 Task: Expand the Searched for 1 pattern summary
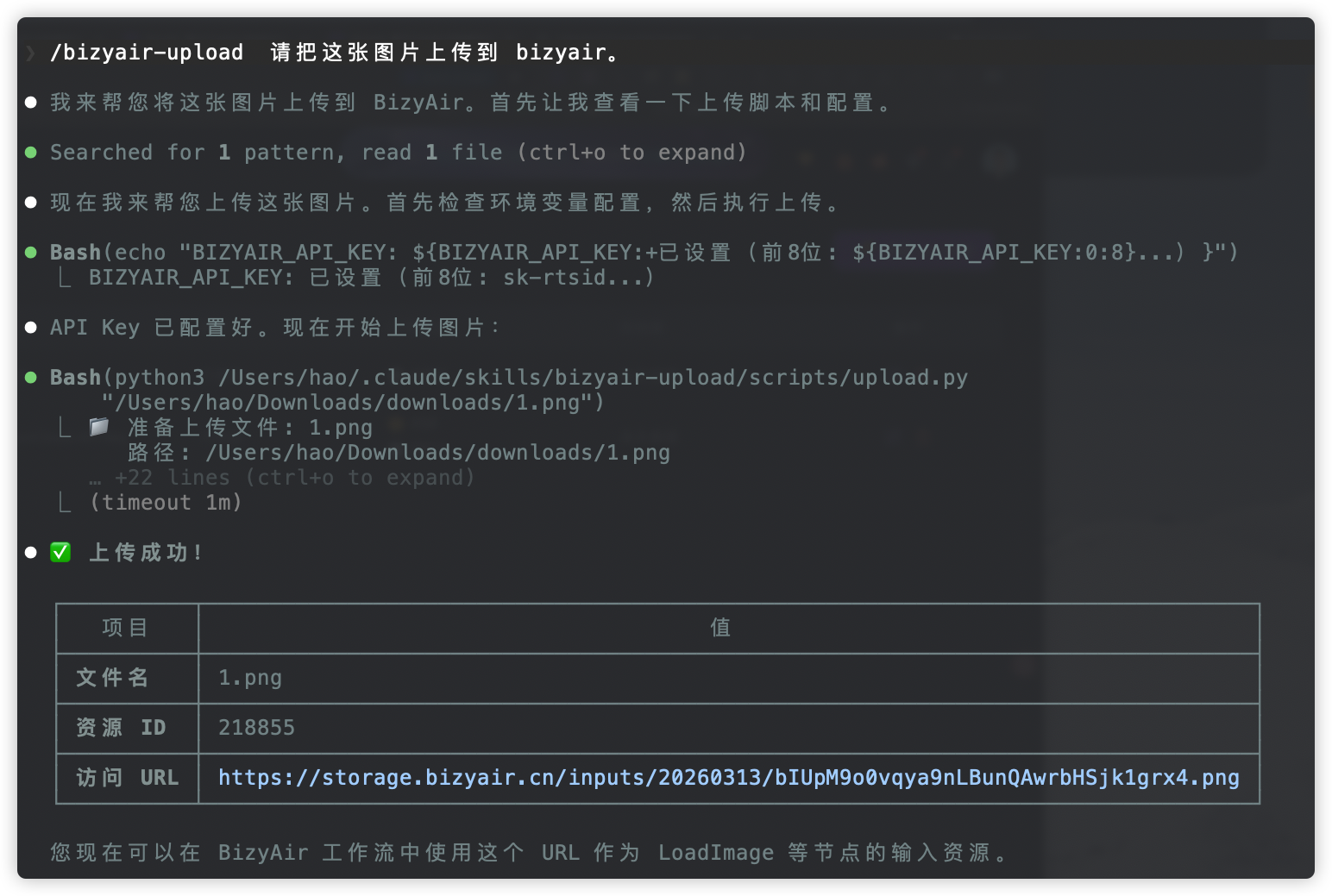[397, 153]
